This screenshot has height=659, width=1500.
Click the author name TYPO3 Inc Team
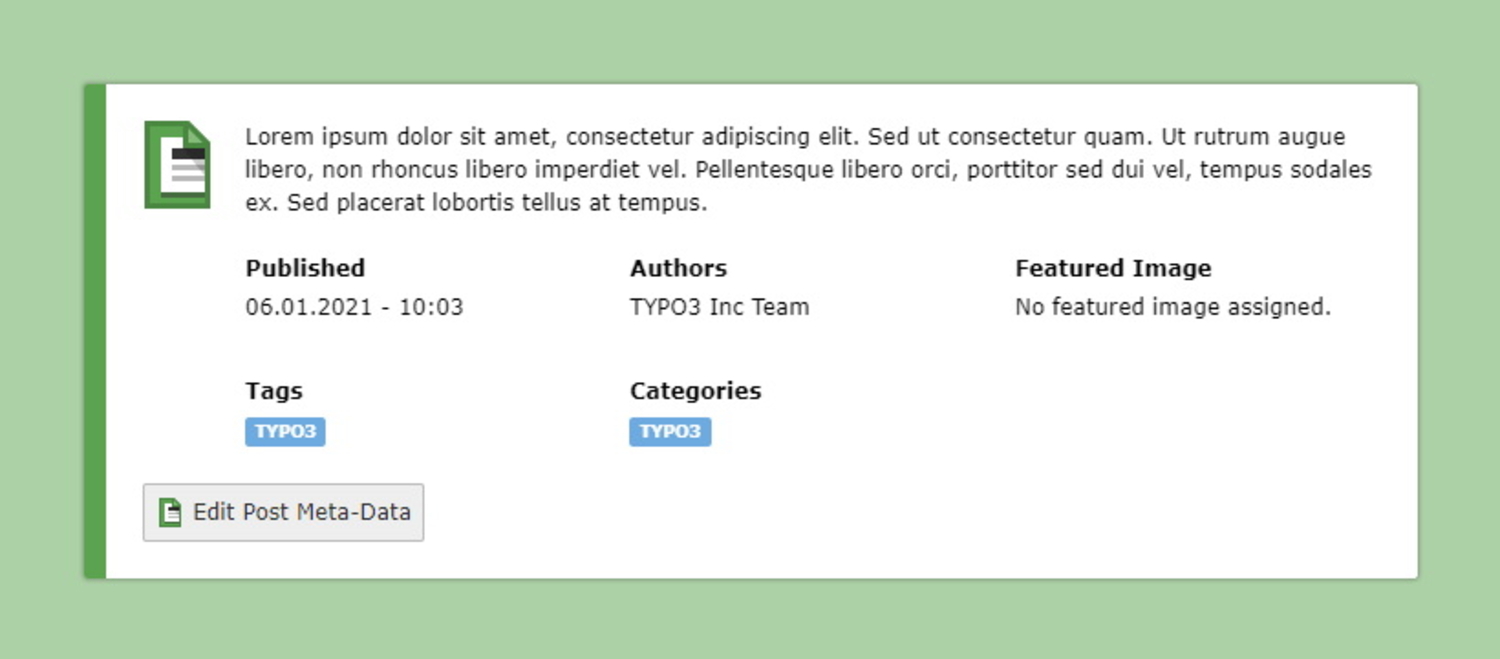point(719,307)
